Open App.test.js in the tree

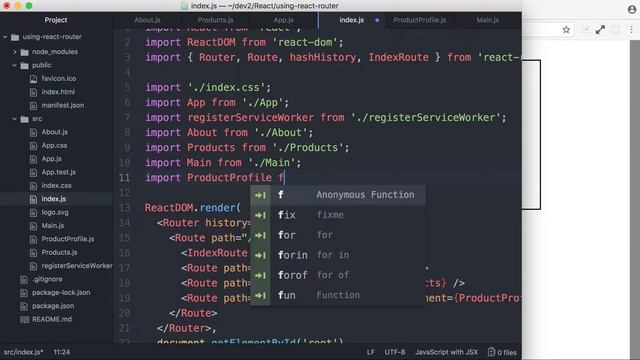click(x=58, y=173)
